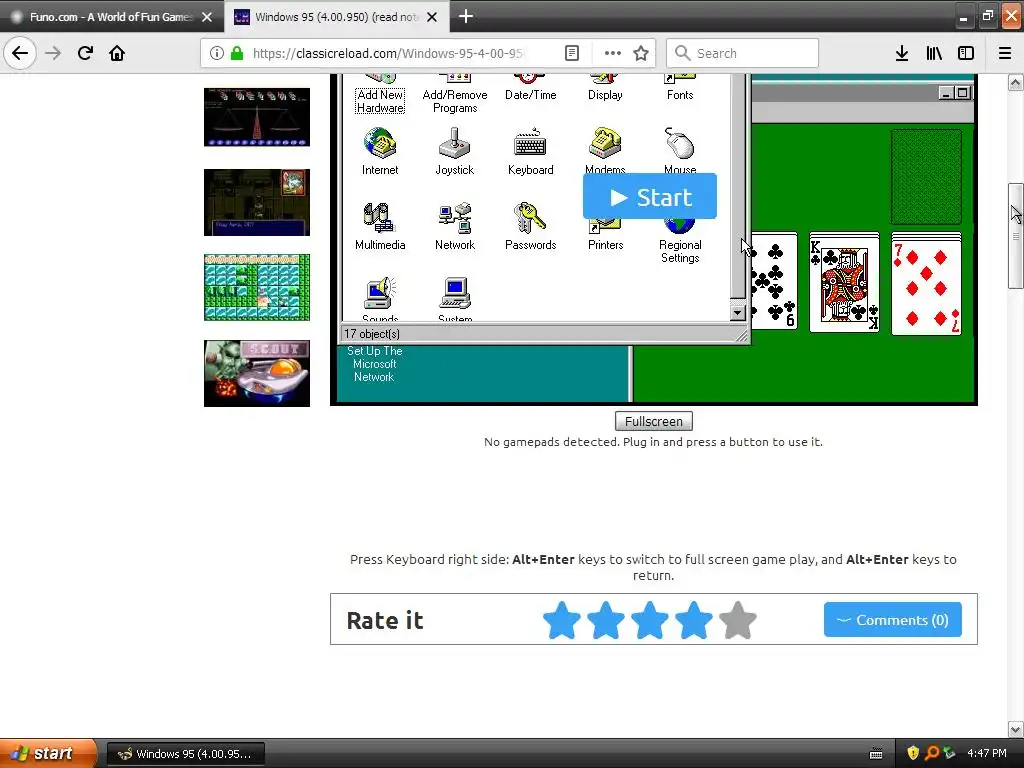1024x768 pixels.
Task: Open the Sounds control panel icon
Action: (380, 300)
